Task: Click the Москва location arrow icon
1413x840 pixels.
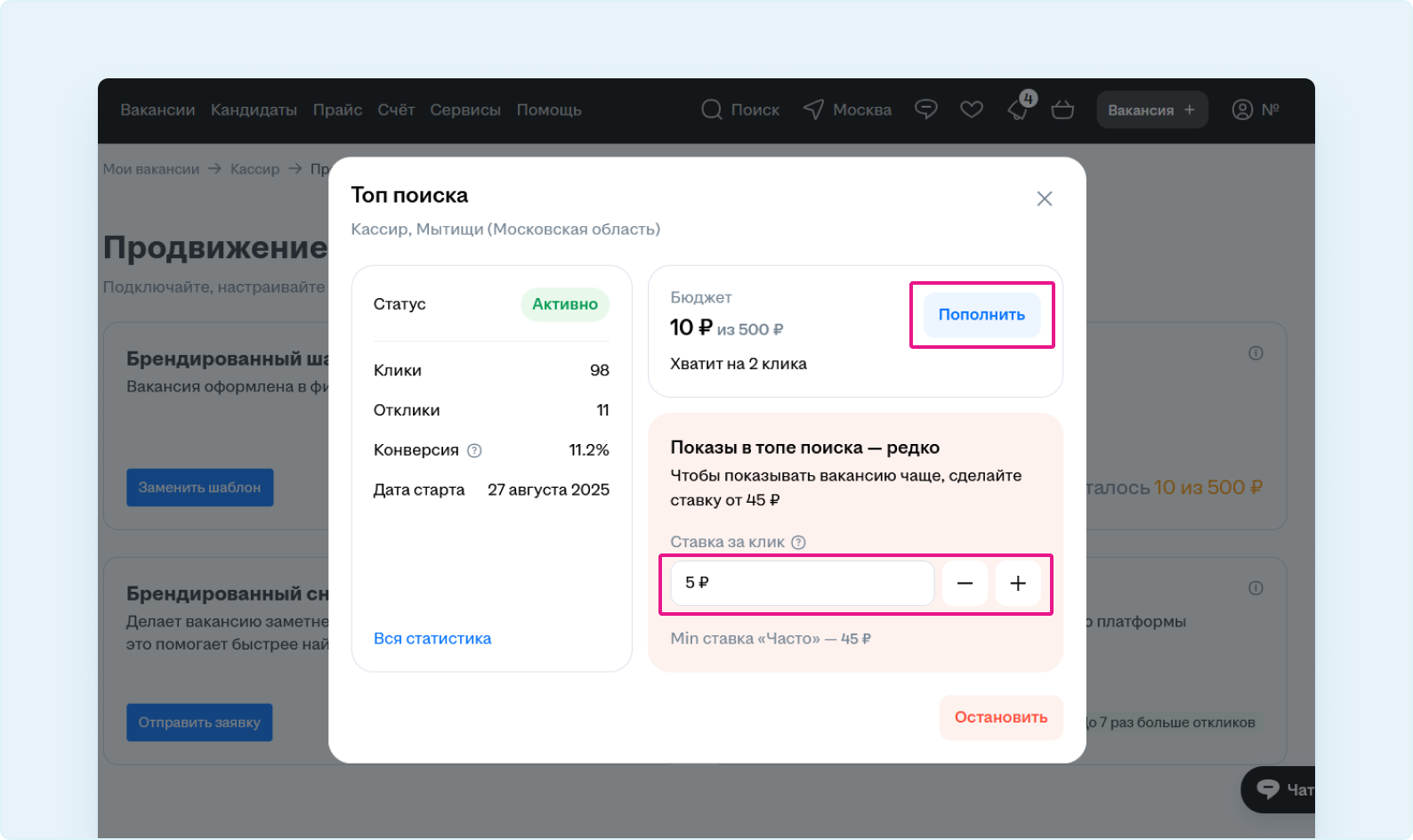Action: point(813,109)
